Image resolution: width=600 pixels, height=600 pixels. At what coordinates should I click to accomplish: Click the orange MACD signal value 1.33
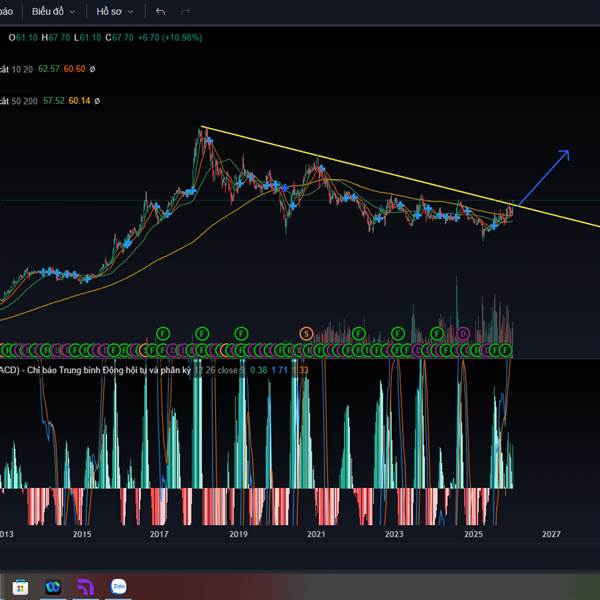300,370
